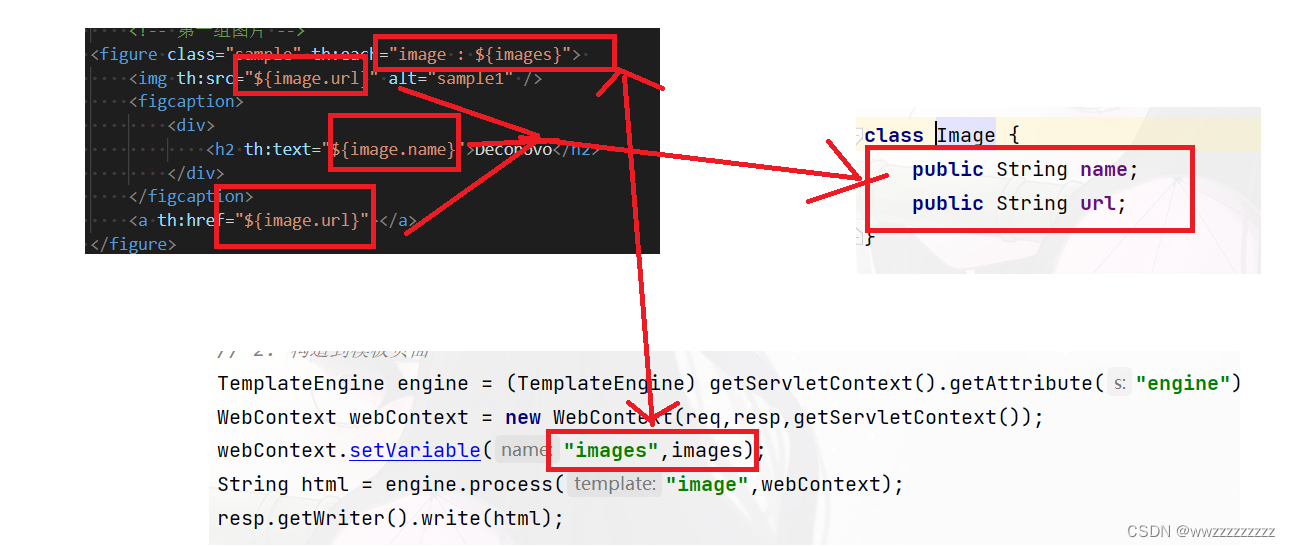Click the closing figure tag
The width and height of the screenshot is (1290, 547).
(133, 244)
